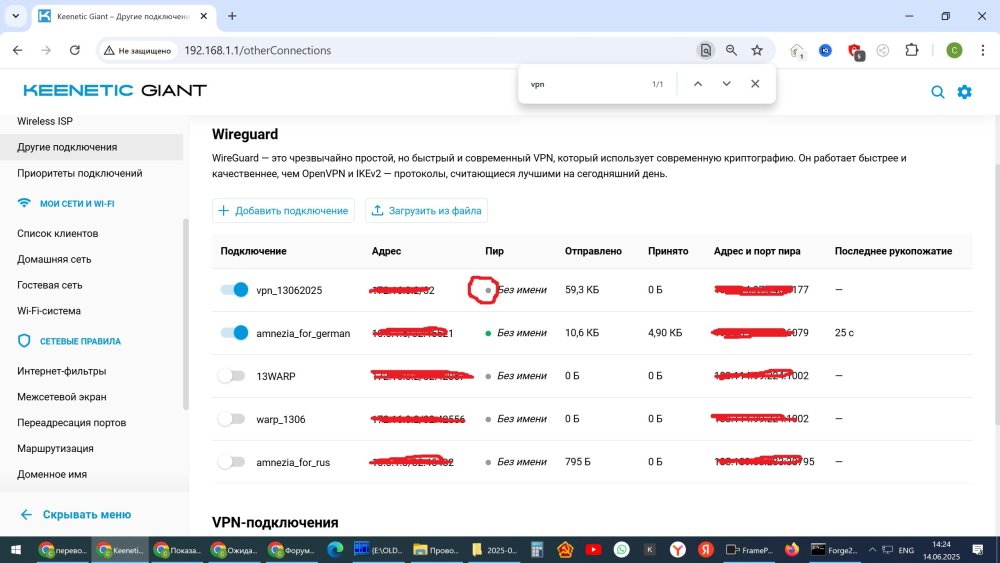
Task: Select 'Другие подключения' in sidebar
Action: (x=91, y=147)
